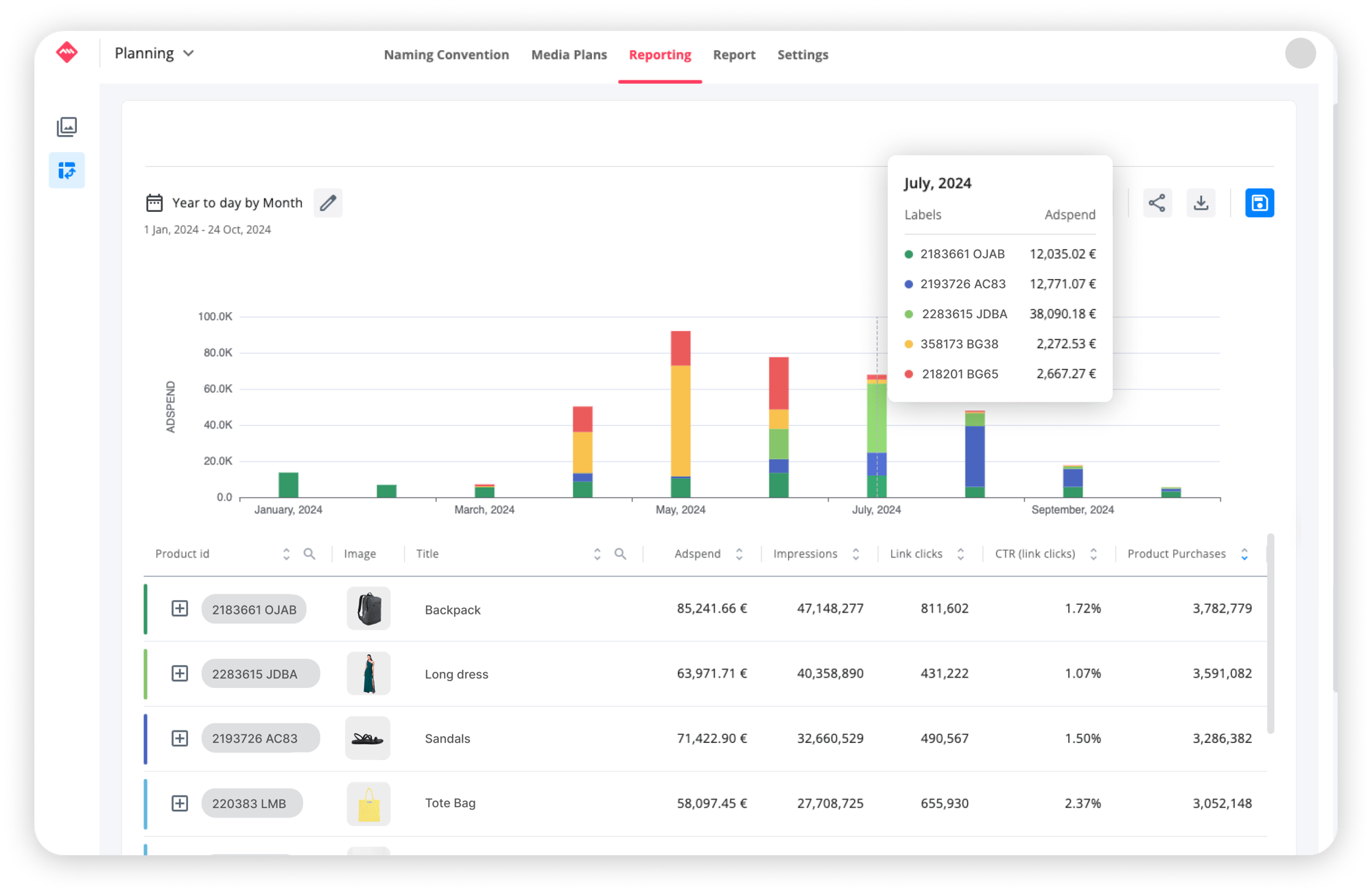1372x893 pixels.
Task: Sort by Adspend column
Action: 739,553
